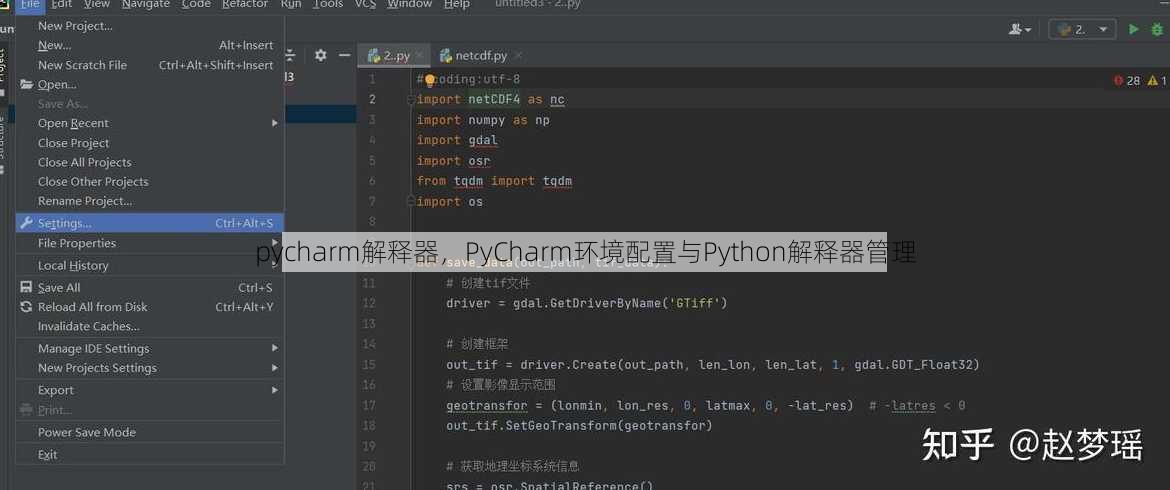This screenshot has height=490, width=1170.
Task: Choose Open... with the folder icon
Action: [149, 84]
